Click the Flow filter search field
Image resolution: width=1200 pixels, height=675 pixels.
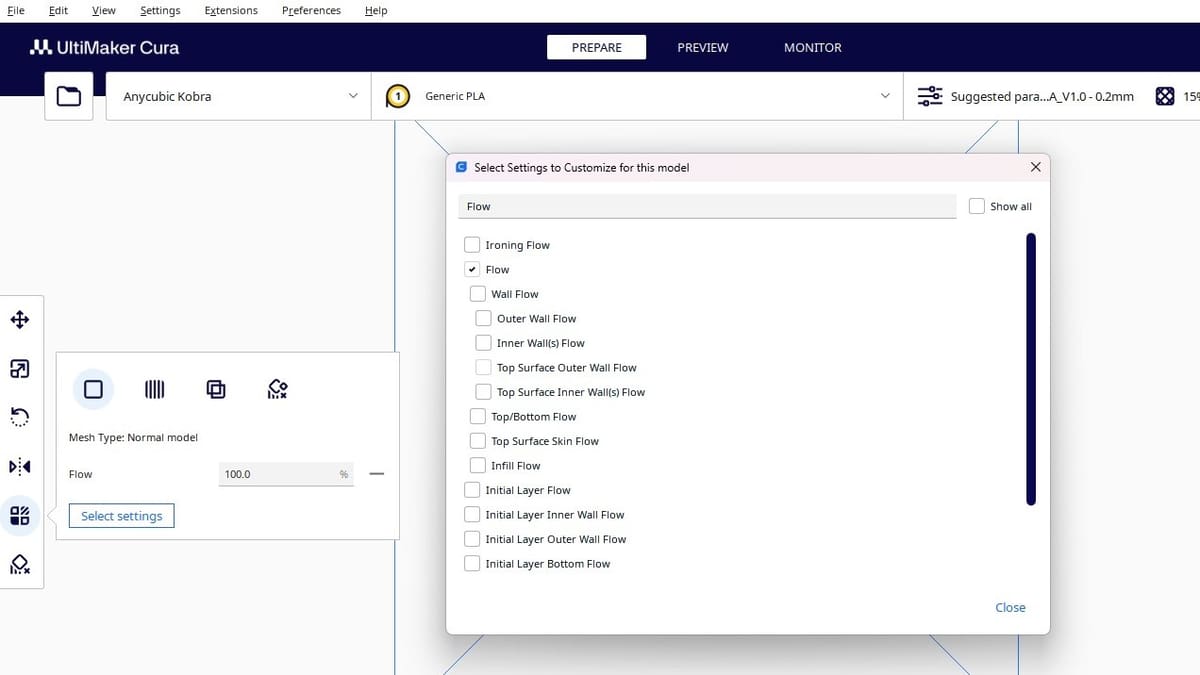pos(708,206)
